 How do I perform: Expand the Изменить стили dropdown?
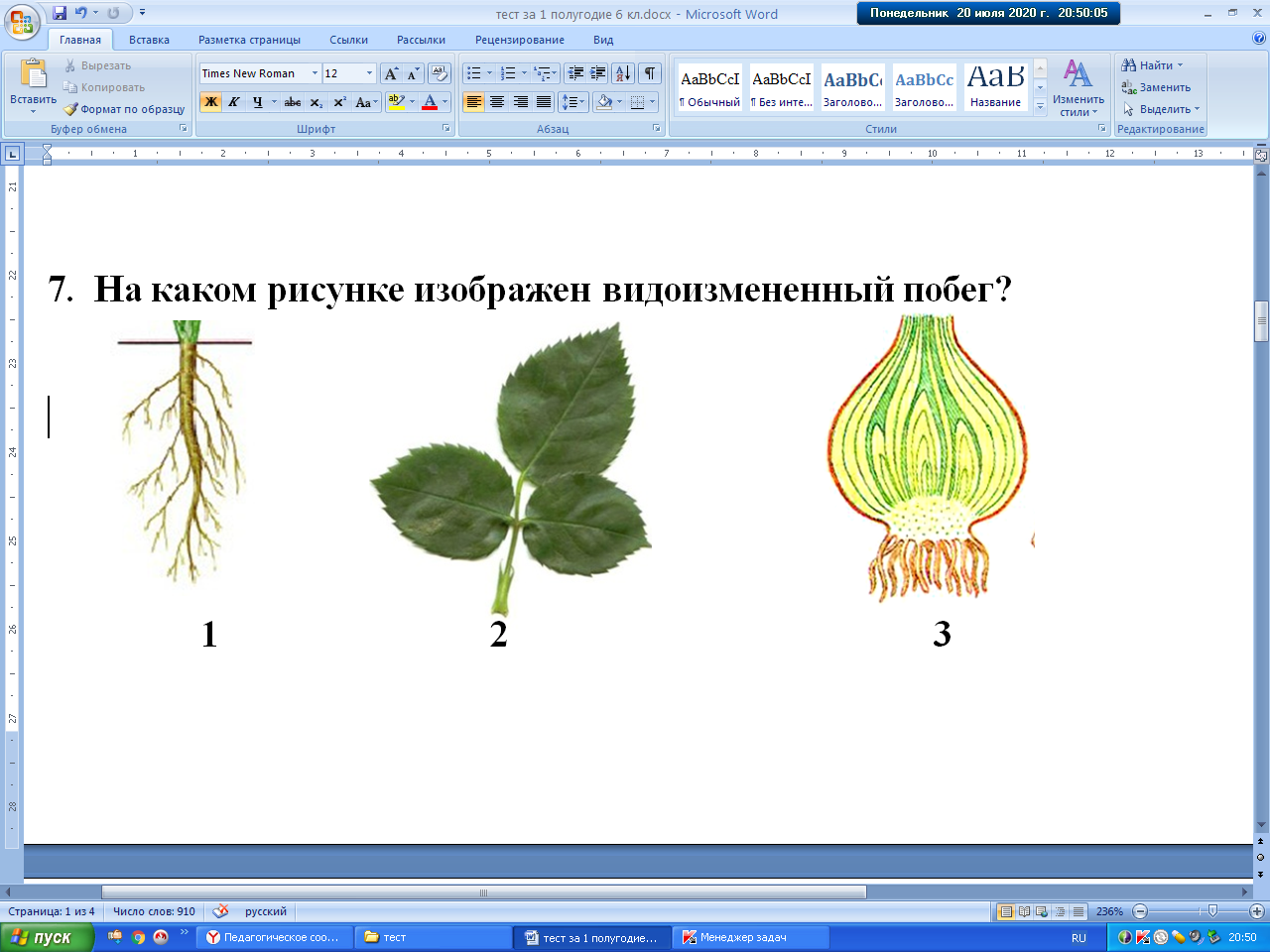coord(1079,87)
